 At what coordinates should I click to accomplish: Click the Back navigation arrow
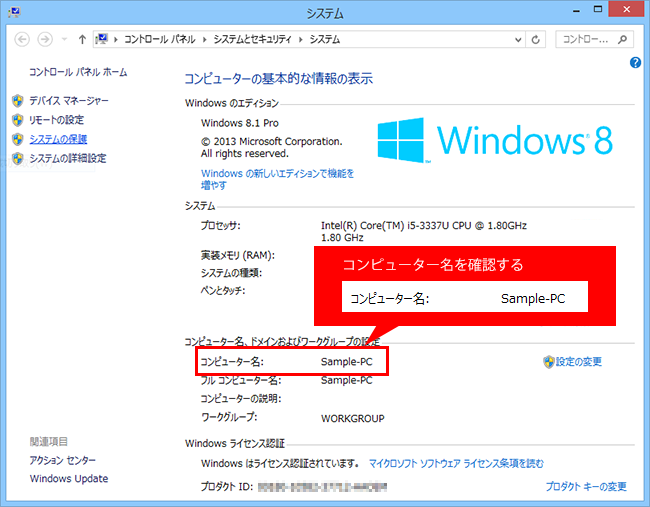[x=22, y=39]
